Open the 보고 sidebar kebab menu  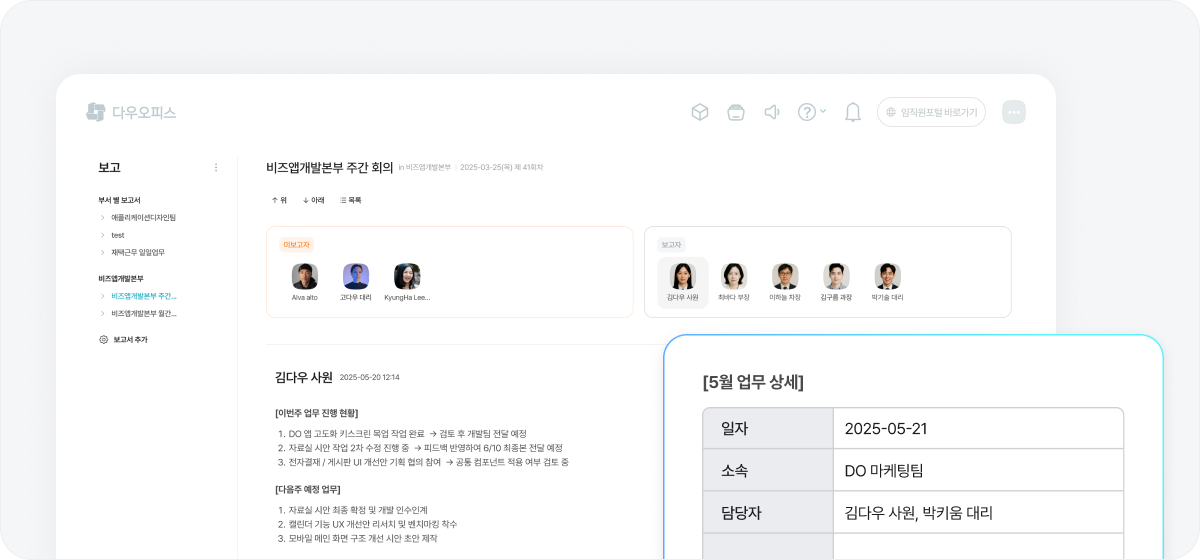pyautogui.click(x=216, y=167)
